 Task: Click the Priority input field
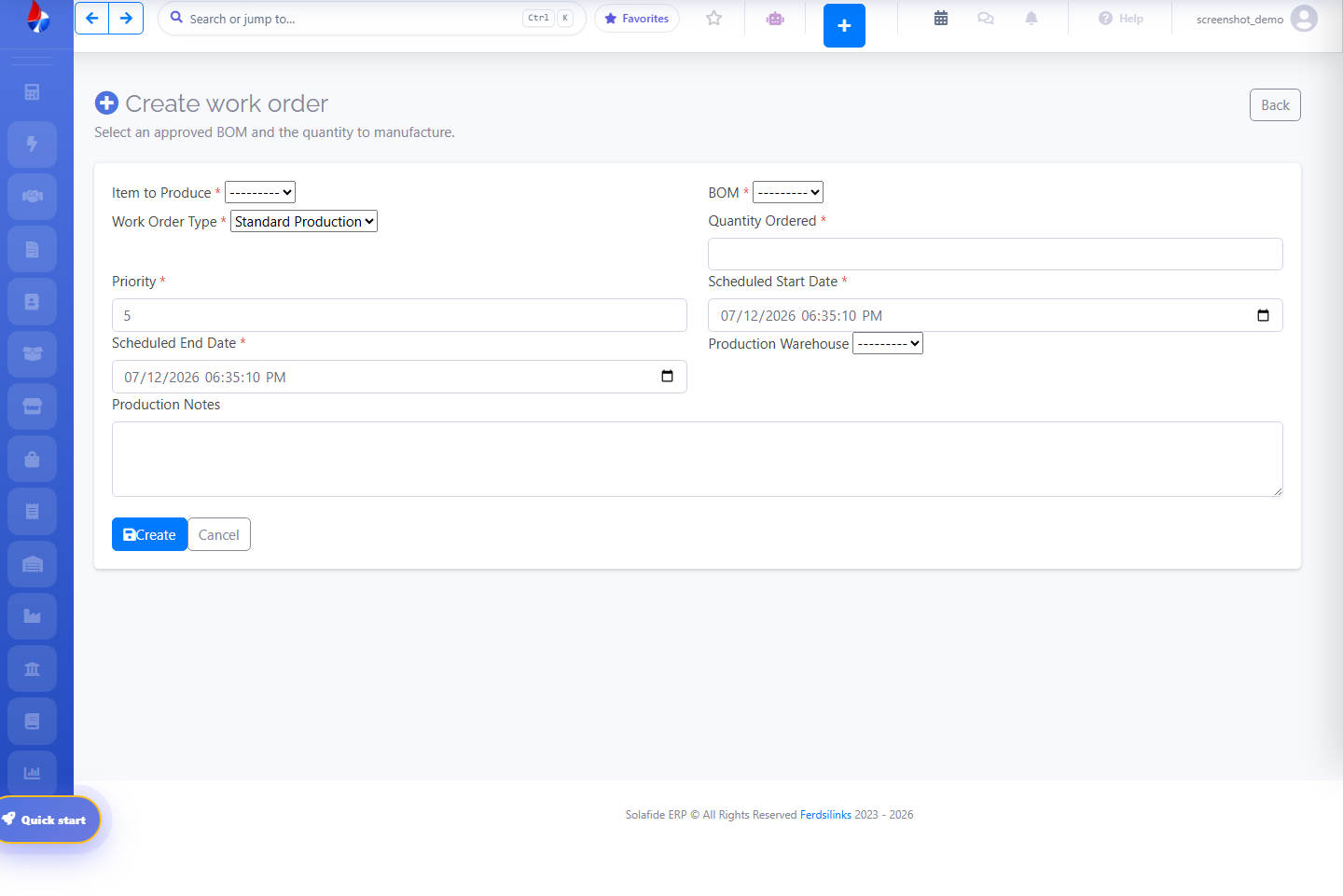click(399, 315)
